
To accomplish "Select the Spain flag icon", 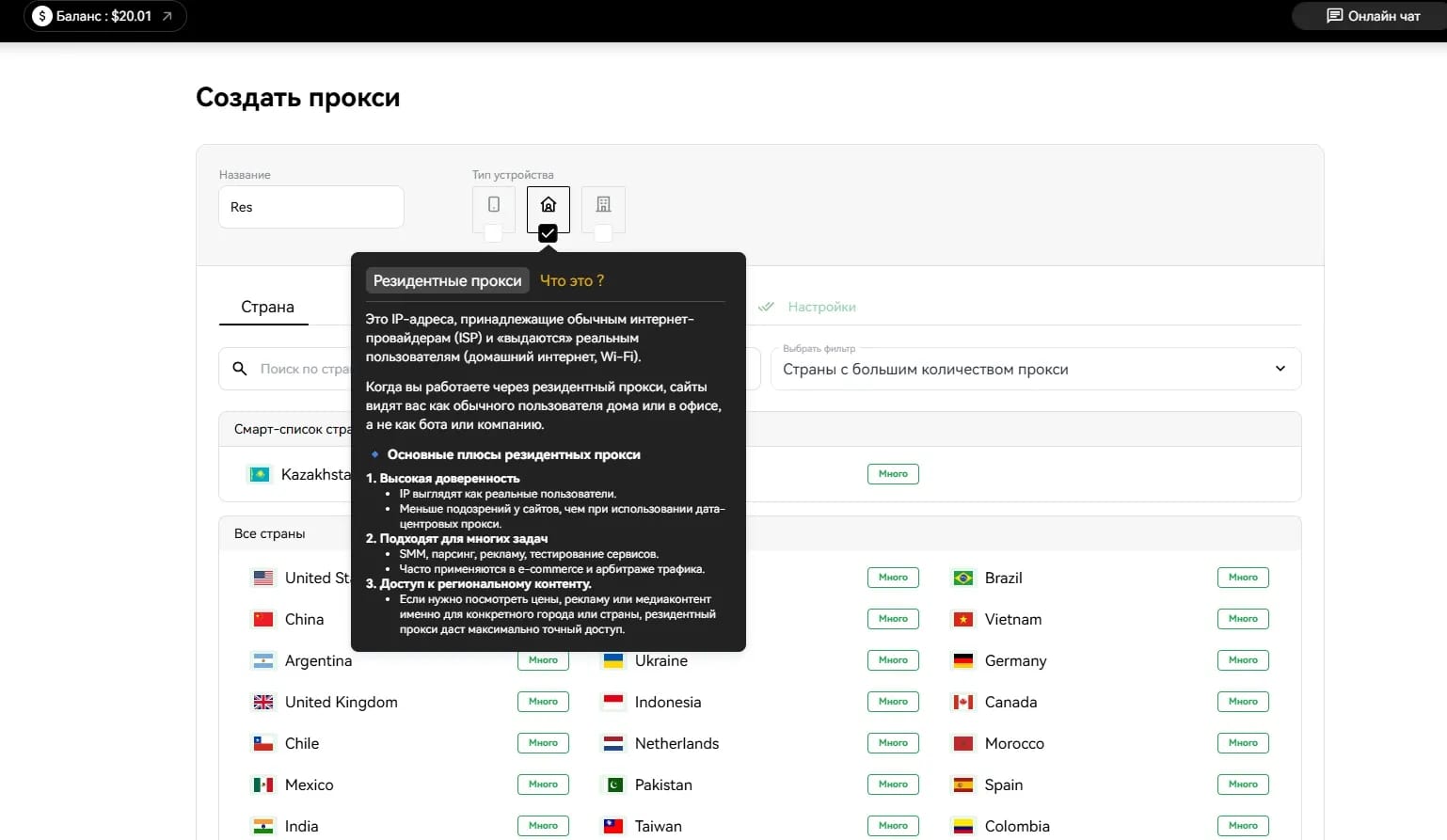I will [x=963, y=785].
